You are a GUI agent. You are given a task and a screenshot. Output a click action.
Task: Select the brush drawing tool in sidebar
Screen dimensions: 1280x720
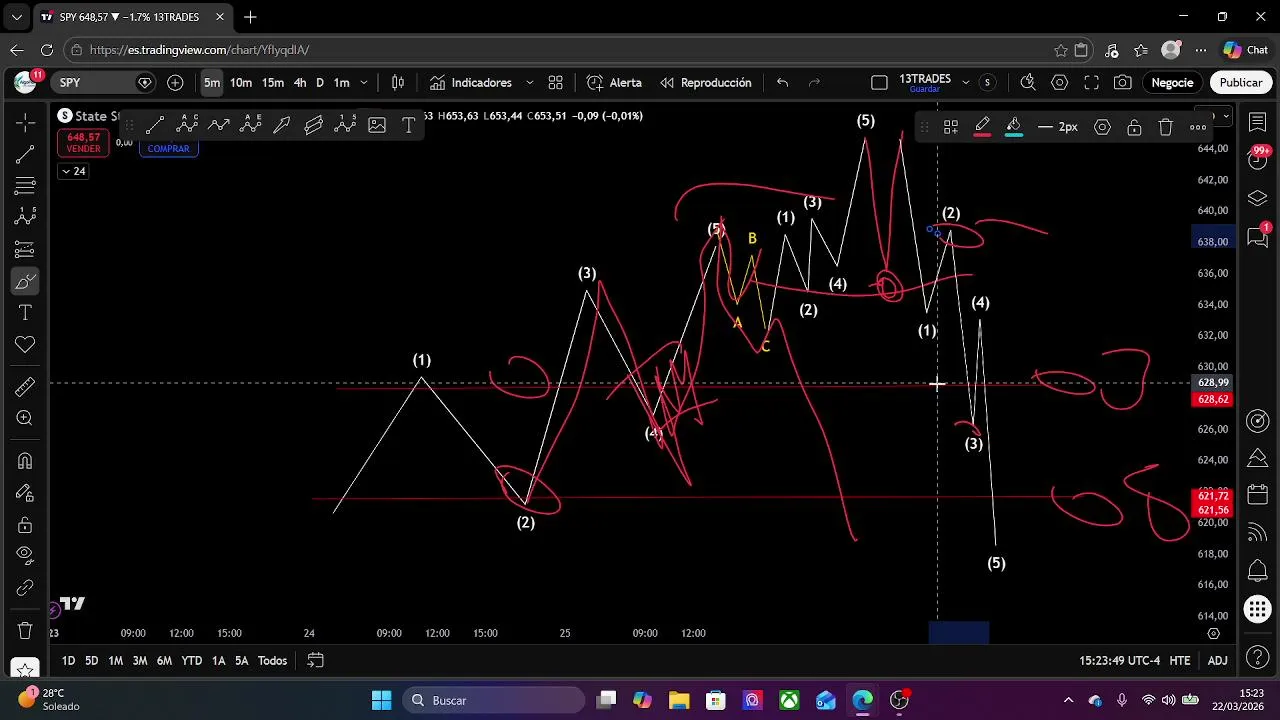tap(25, 281)
